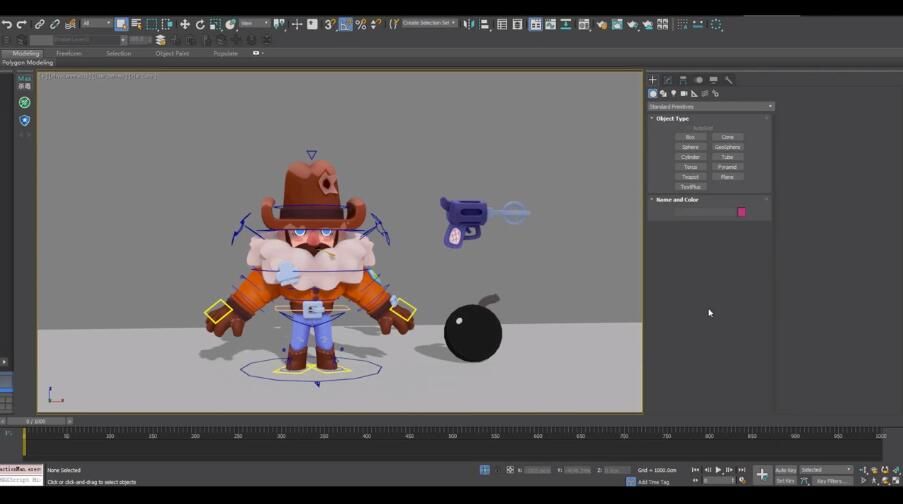Open the Modify command panel tab

point(668,80)
